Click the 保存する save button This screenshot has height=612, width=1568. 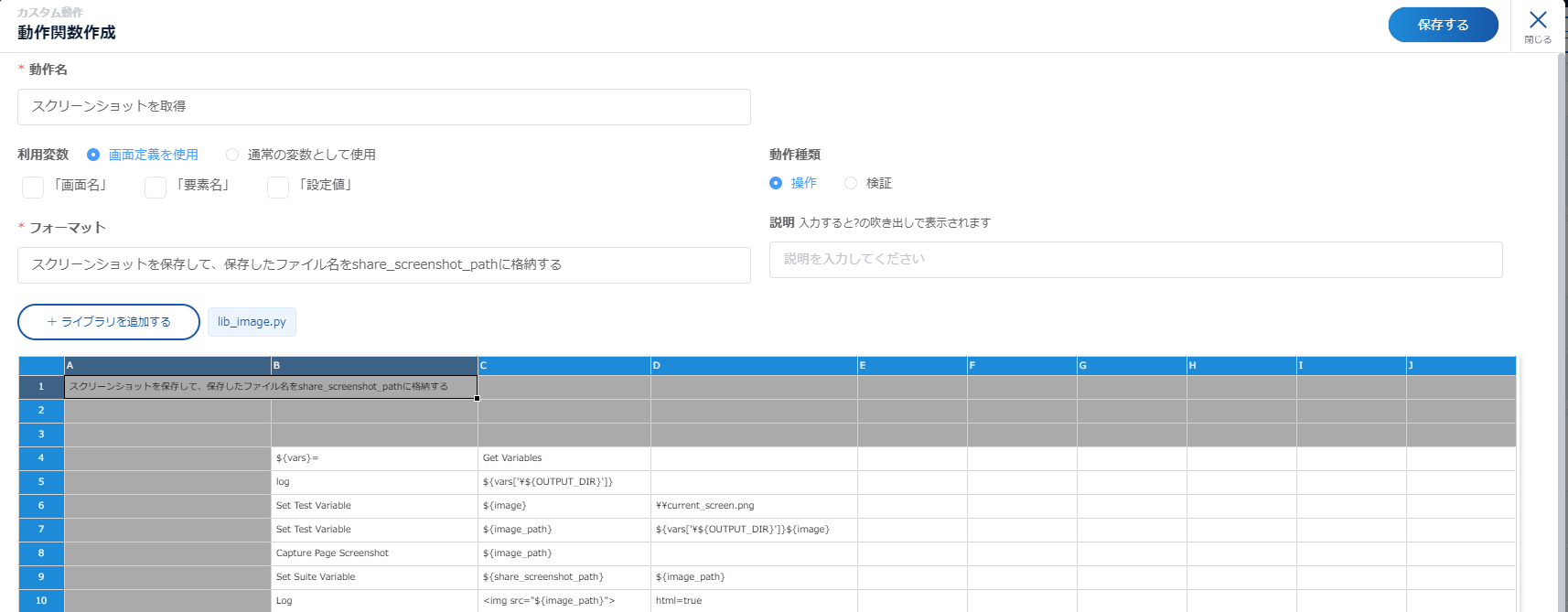point(1443,25)
